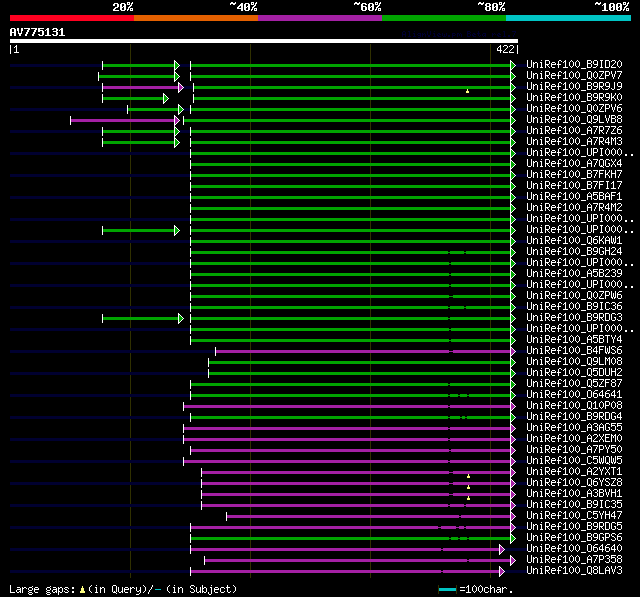Viewport: 640px width, 597px height.
Task: Select the UniRef100_B9RDG4 label
Action: coord(574,417)
